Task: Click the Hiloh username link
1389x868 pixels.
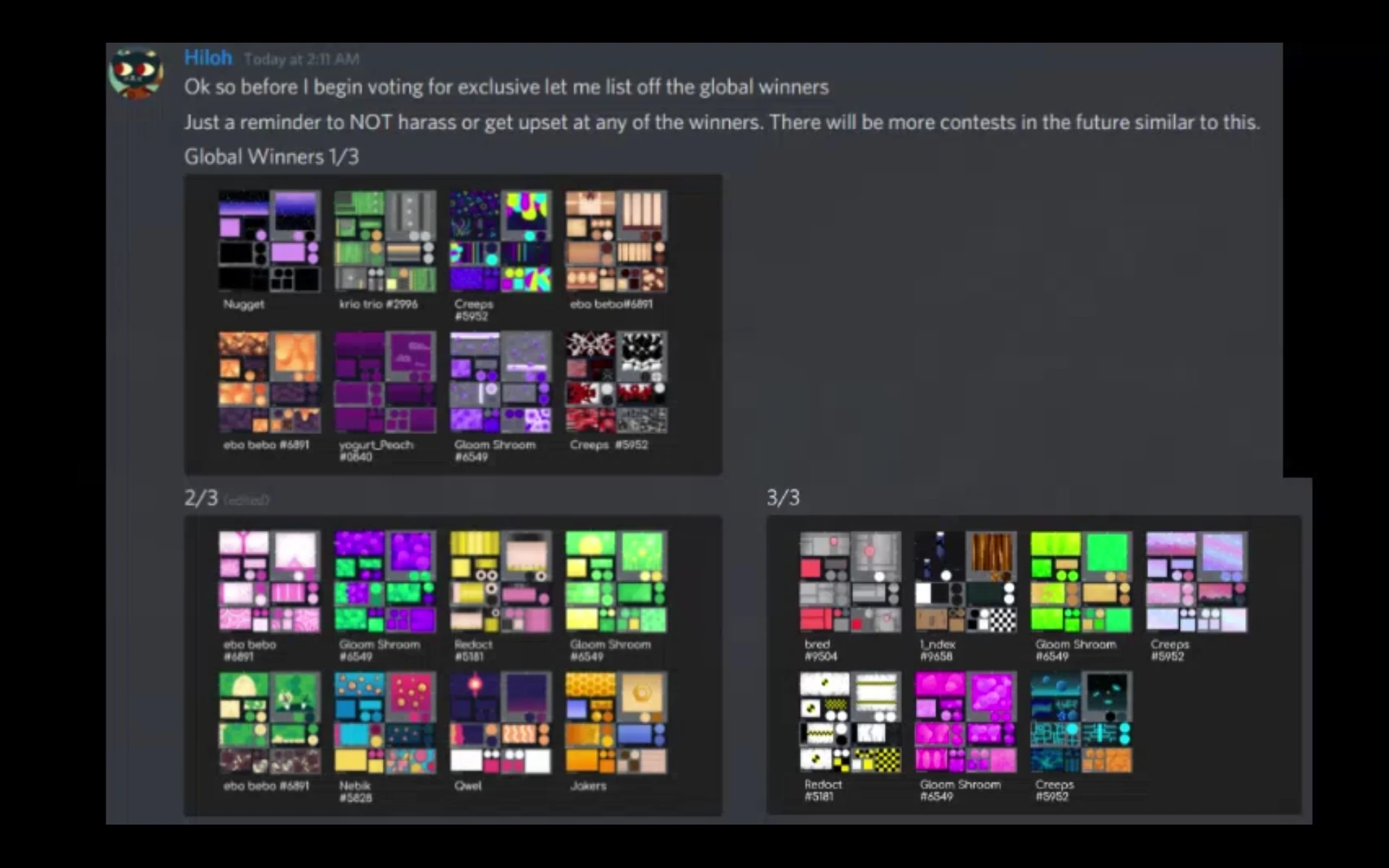Action: point(208,57)
